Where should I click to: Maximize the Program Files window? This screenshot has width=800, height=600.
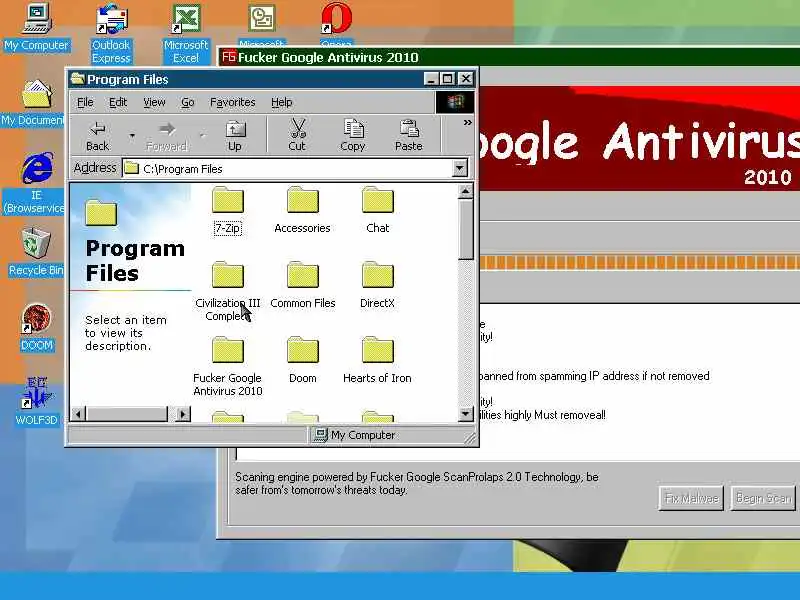pos(447,79)
